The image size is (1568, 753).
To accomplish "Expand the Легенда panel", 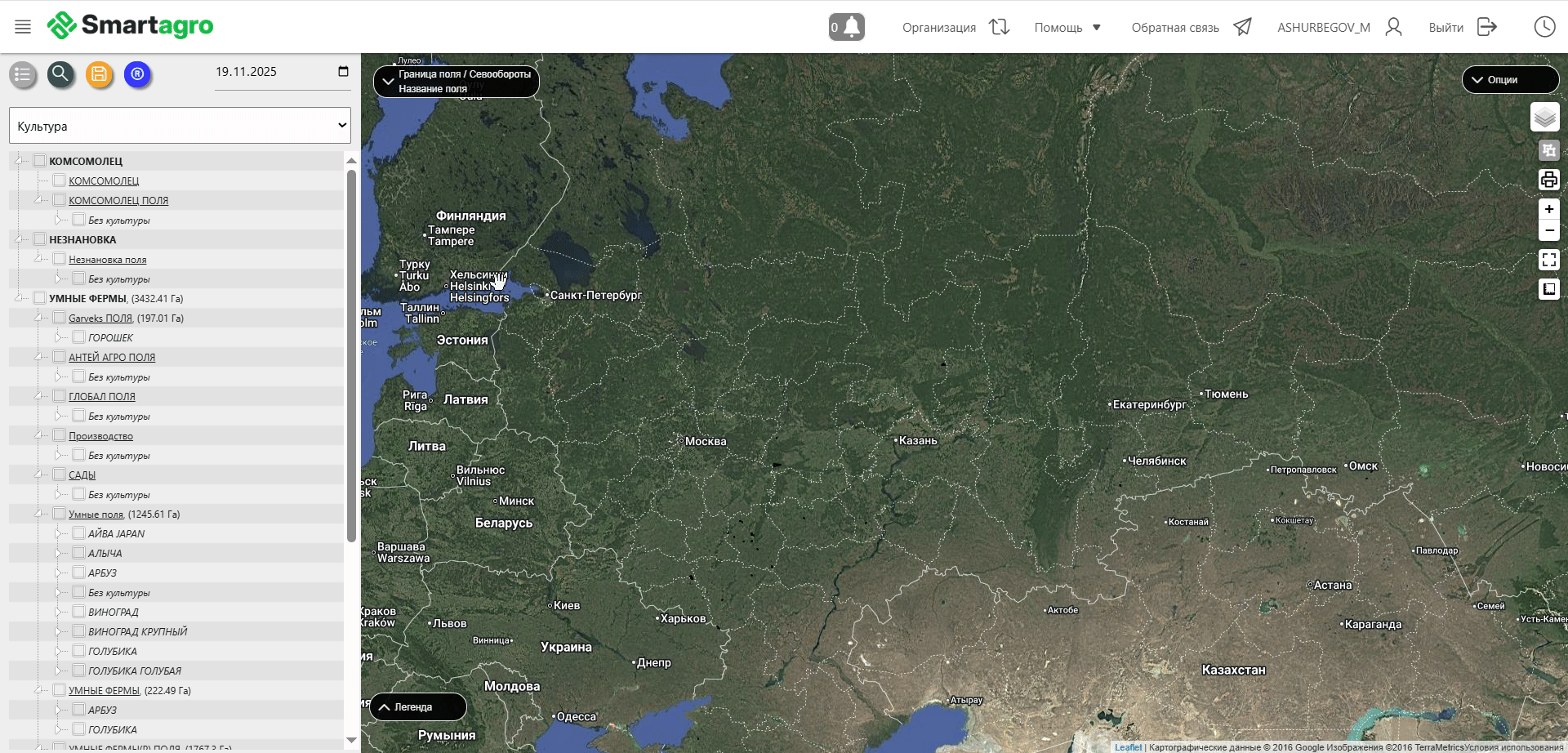I will (x=417, y=707).
